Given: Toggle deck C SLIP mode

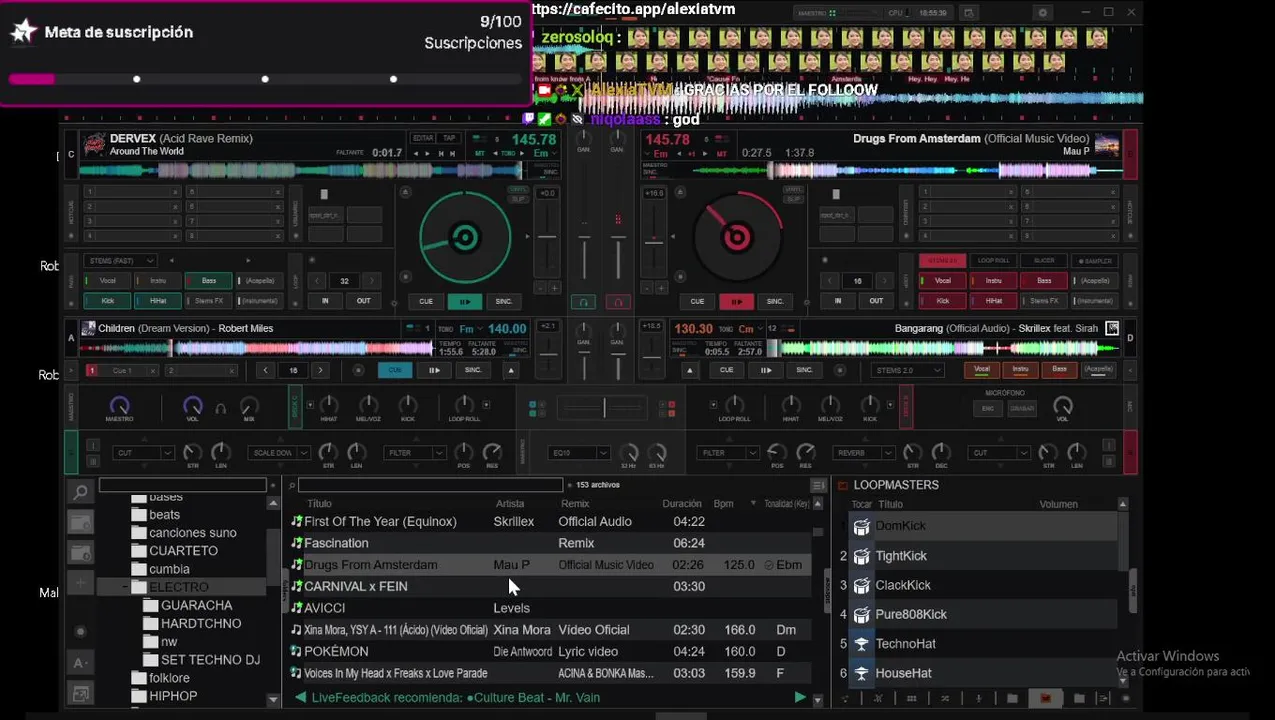Looking at the screenshot, I should tap(517, 199).
